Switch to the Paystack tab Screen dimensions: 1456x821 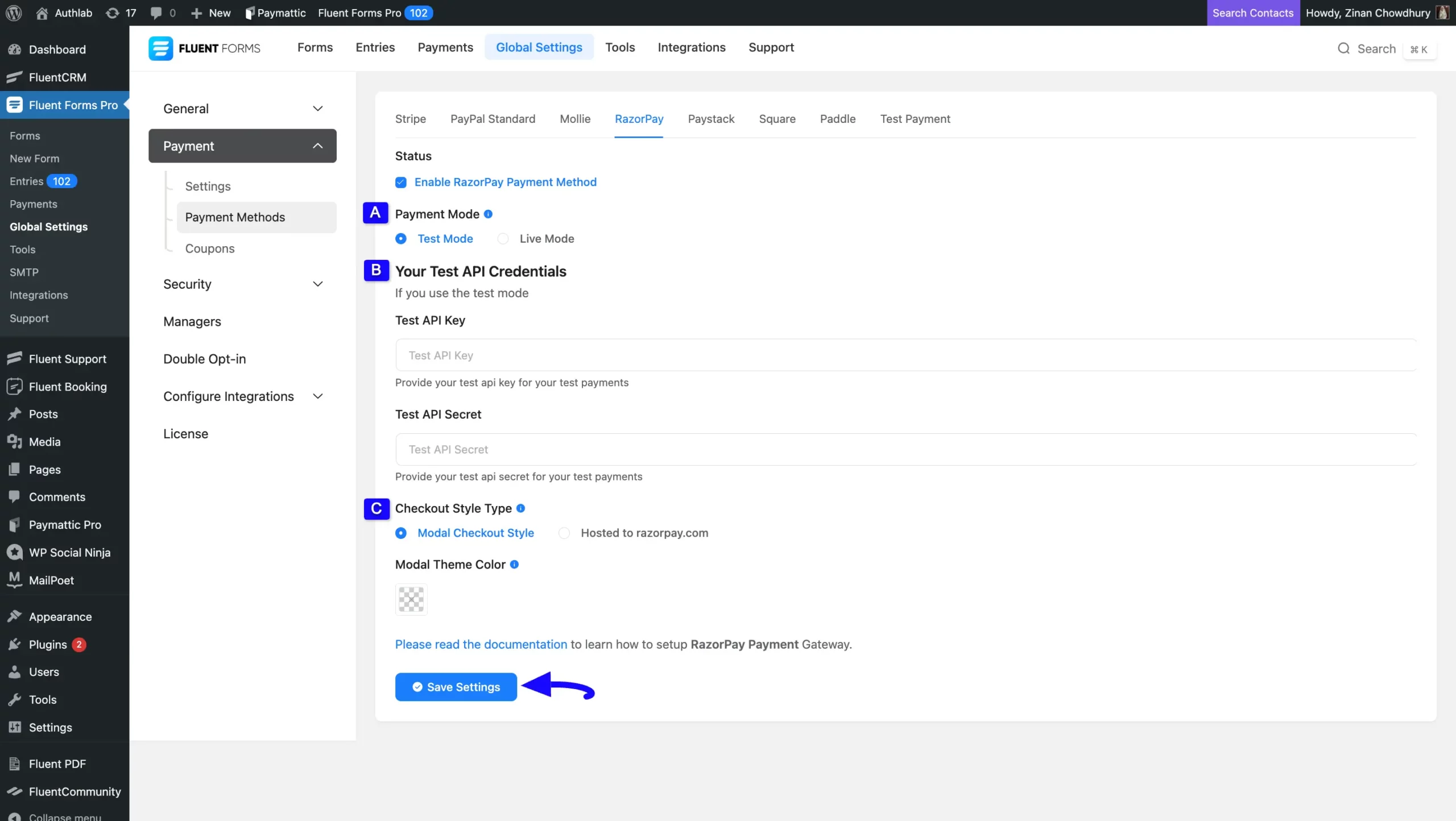tap(711, 119)
